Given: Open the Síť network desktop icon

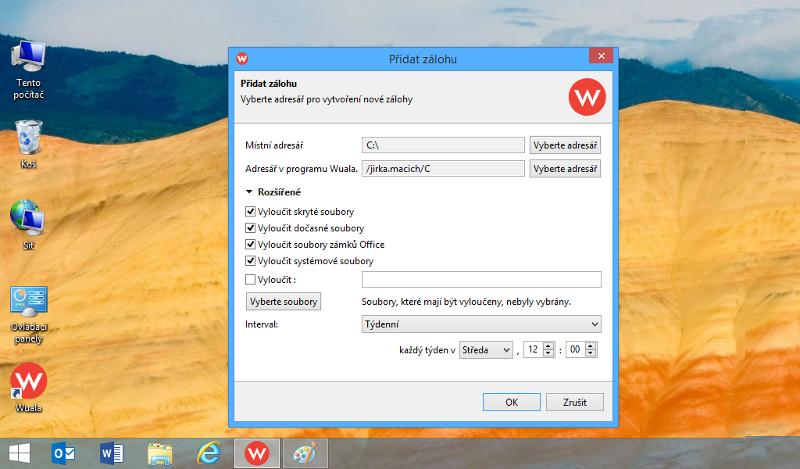Looking at the screenshot, I should pos(28,217).
